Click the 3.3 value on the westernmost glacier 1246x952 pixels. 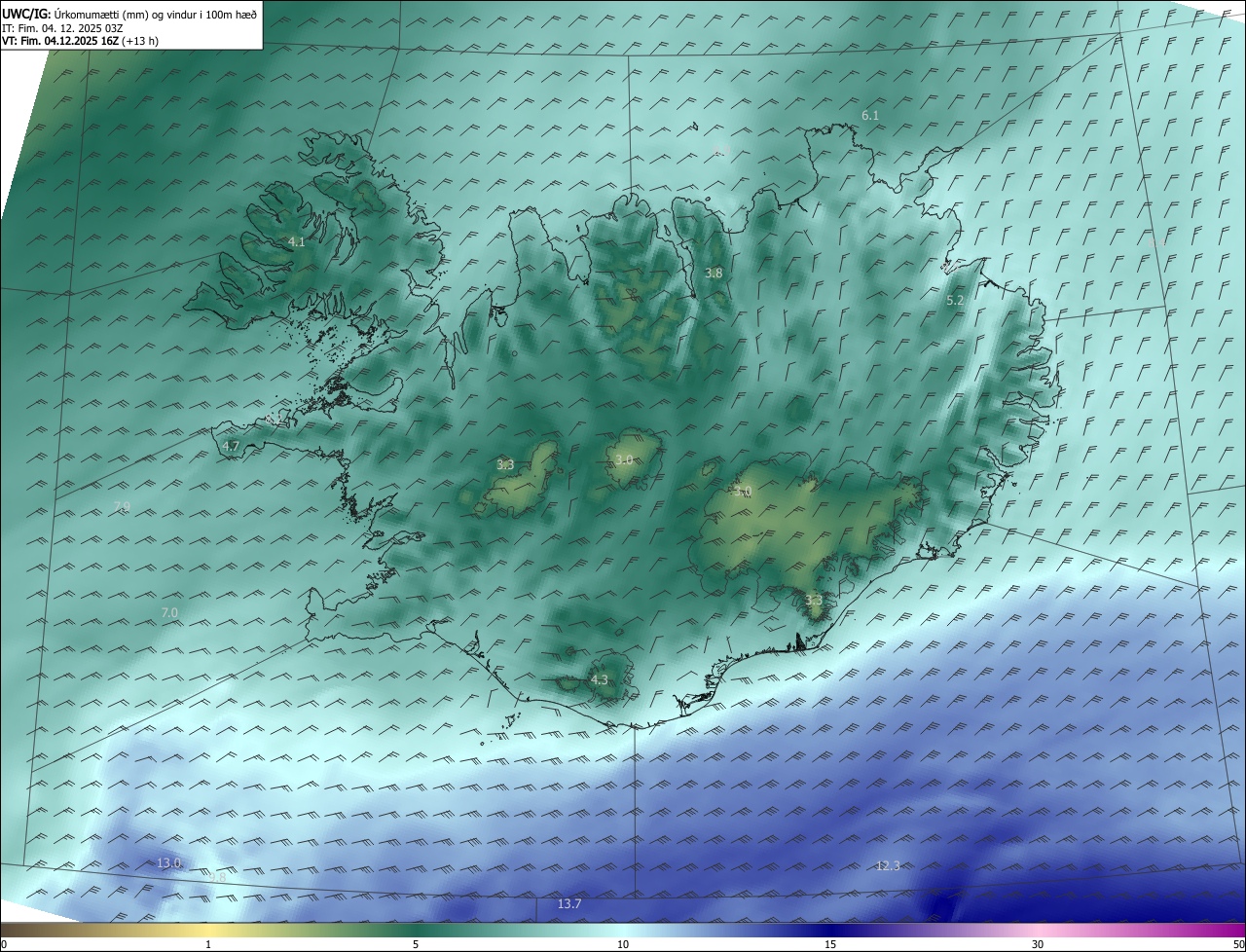(505, 464)
